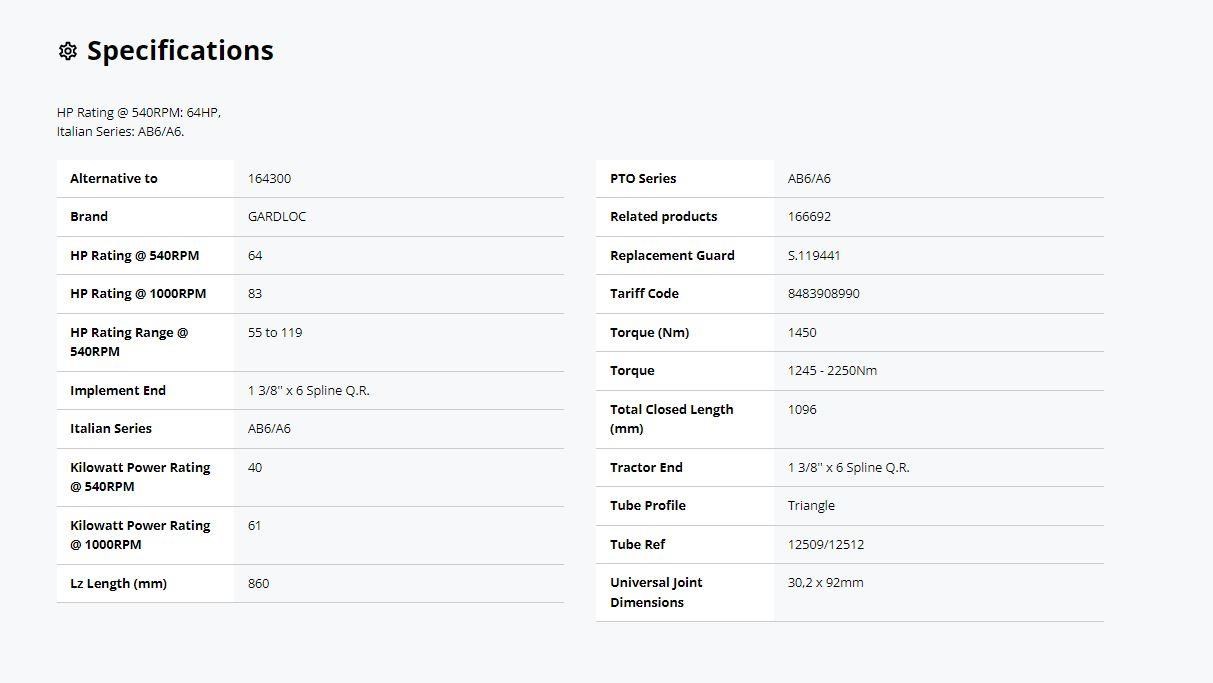Viewport: 1213px width, 683px height.
Task: Click the HP Rating Range value 55 to 119
Action: coord(275,333)
